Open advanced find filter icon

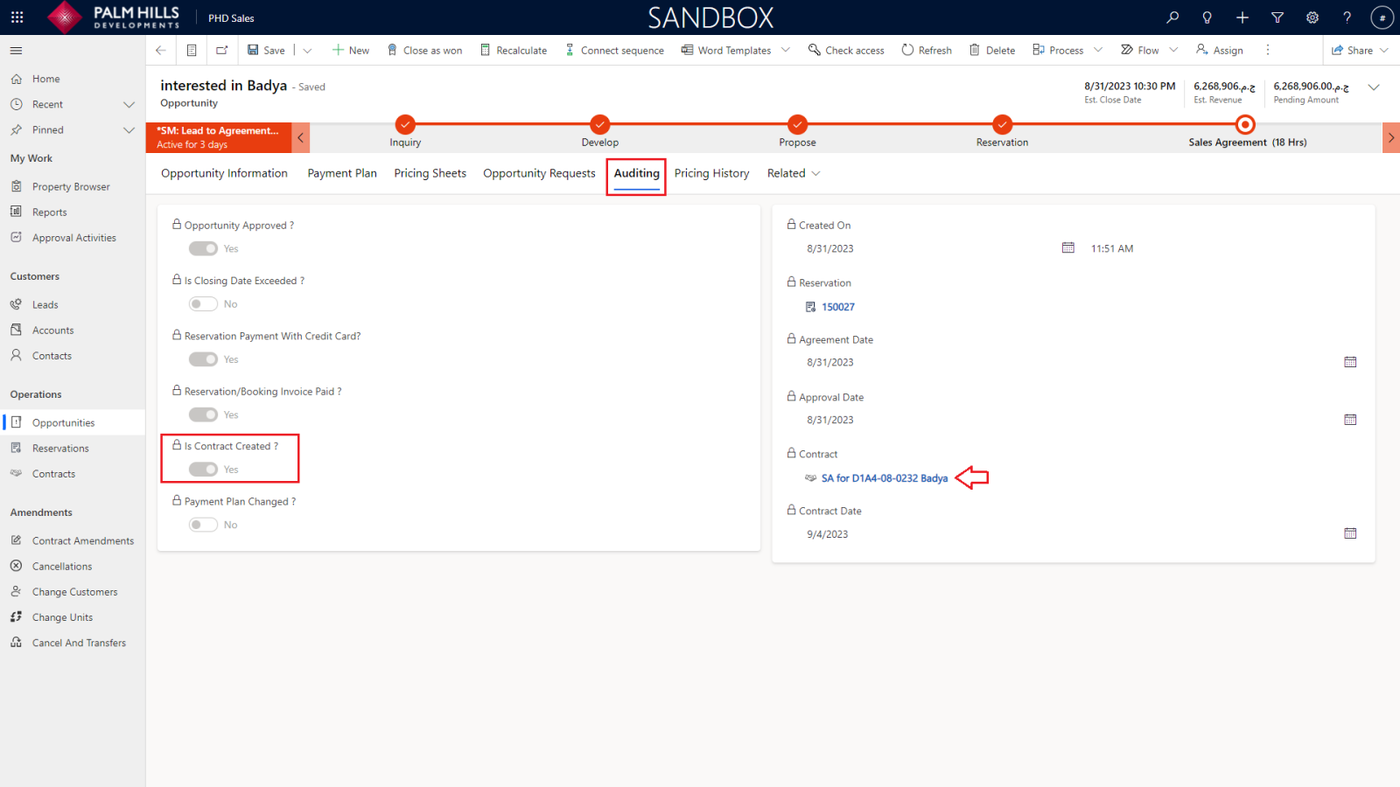[1277, 18]
